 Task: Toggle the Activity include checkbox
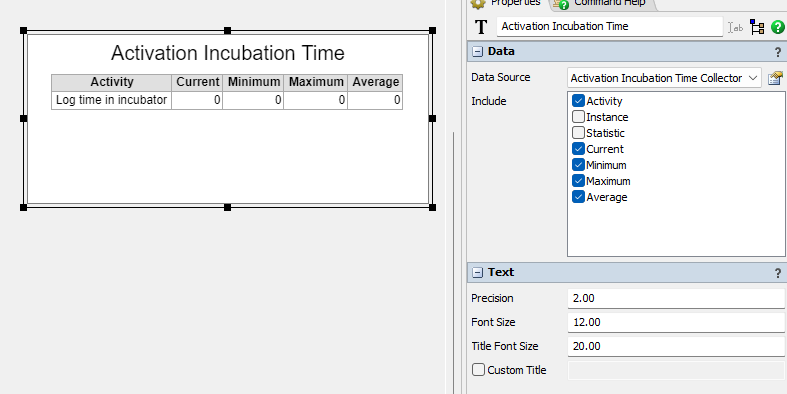(x=578, y=101)
